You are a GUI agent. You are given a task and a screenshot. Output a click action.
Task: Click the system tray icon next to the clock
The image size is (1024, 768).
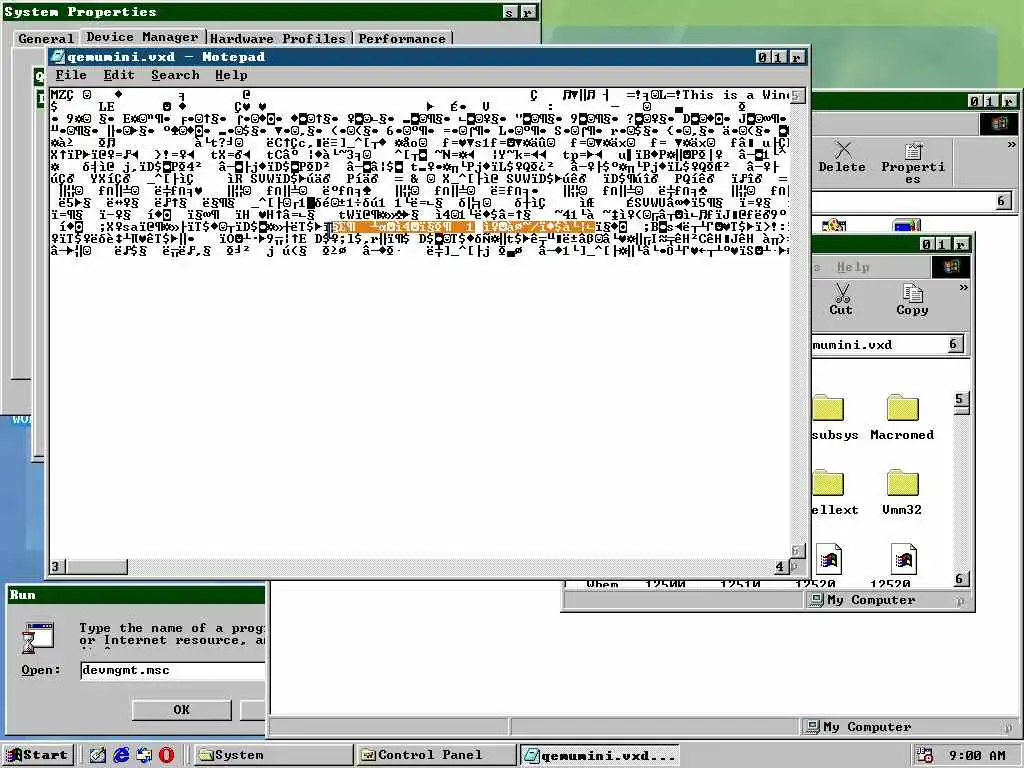[924, 756]
